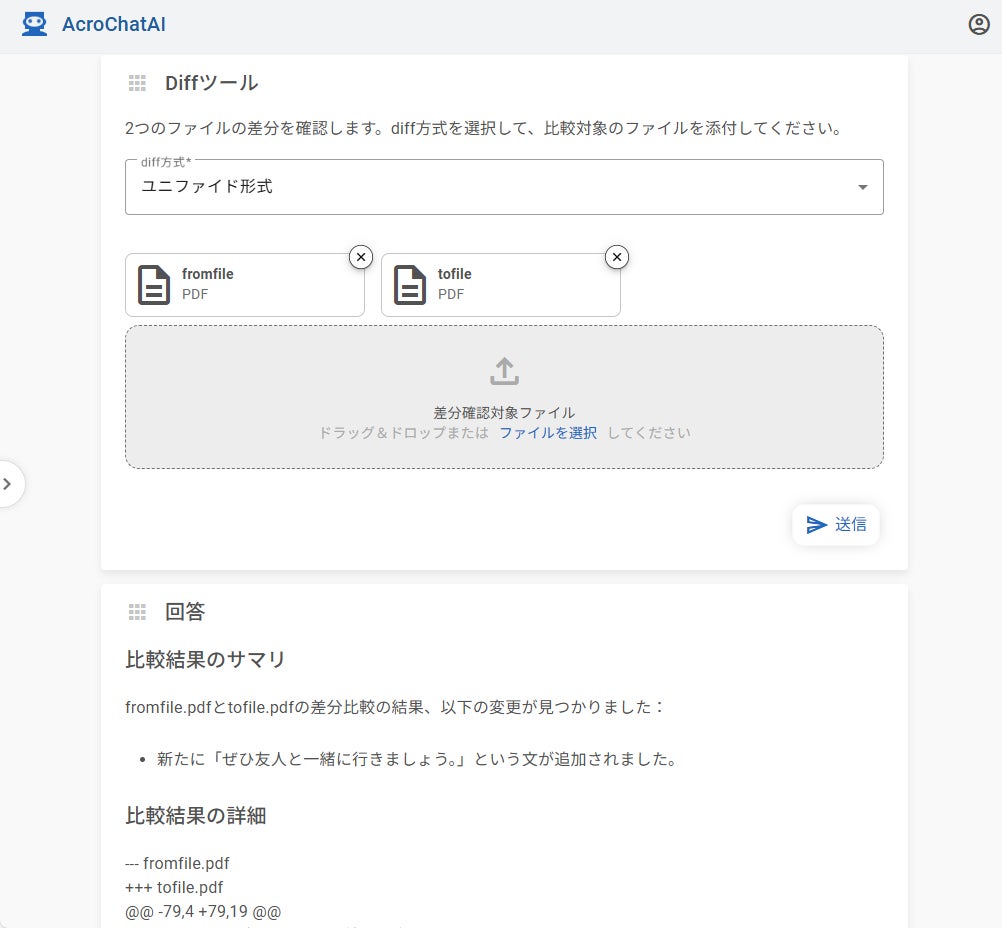Click the 差分確認対象ファイル drop zone label
The height and width of the screenshot is (928, 1002).
[504, 412]
